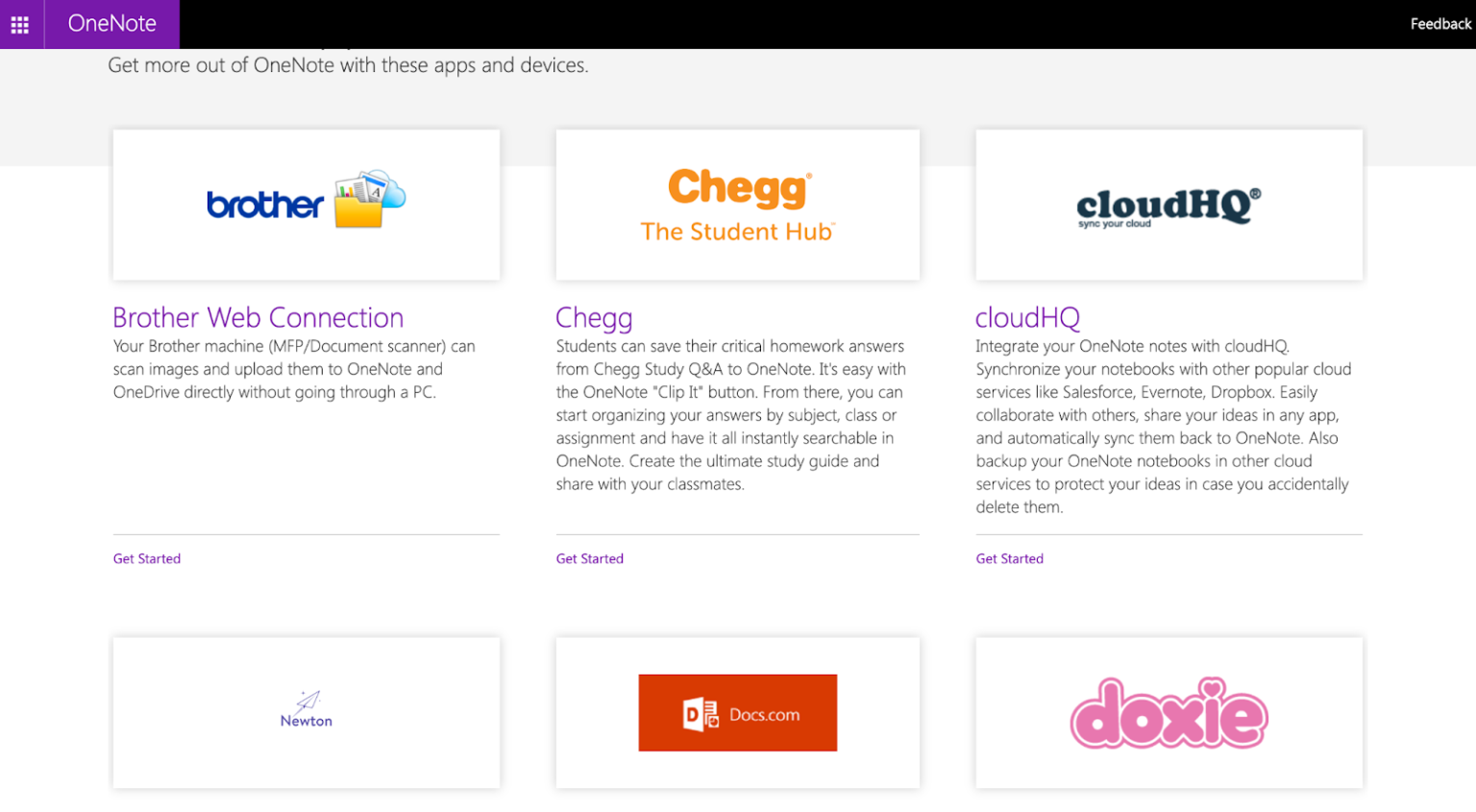Select the cloudHQ heading link
The width and height of the screenshot is (1476, 812).
[x=1027, y=317]
